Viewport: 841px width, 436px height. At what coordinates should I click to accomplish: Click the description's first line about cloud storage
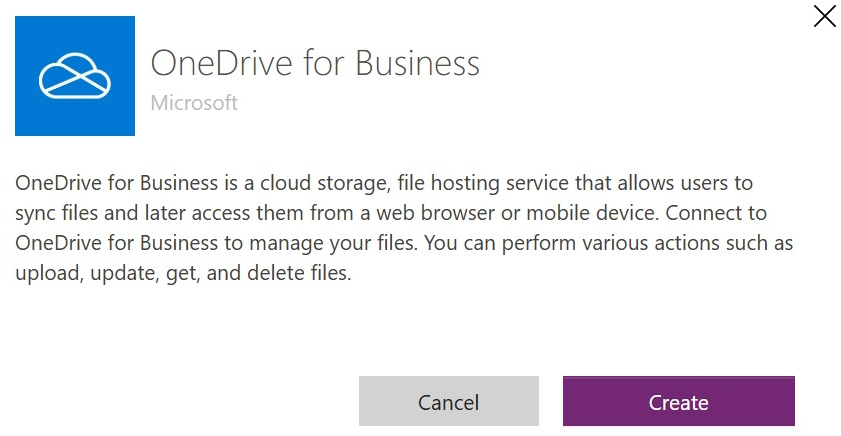coord(384,184)
